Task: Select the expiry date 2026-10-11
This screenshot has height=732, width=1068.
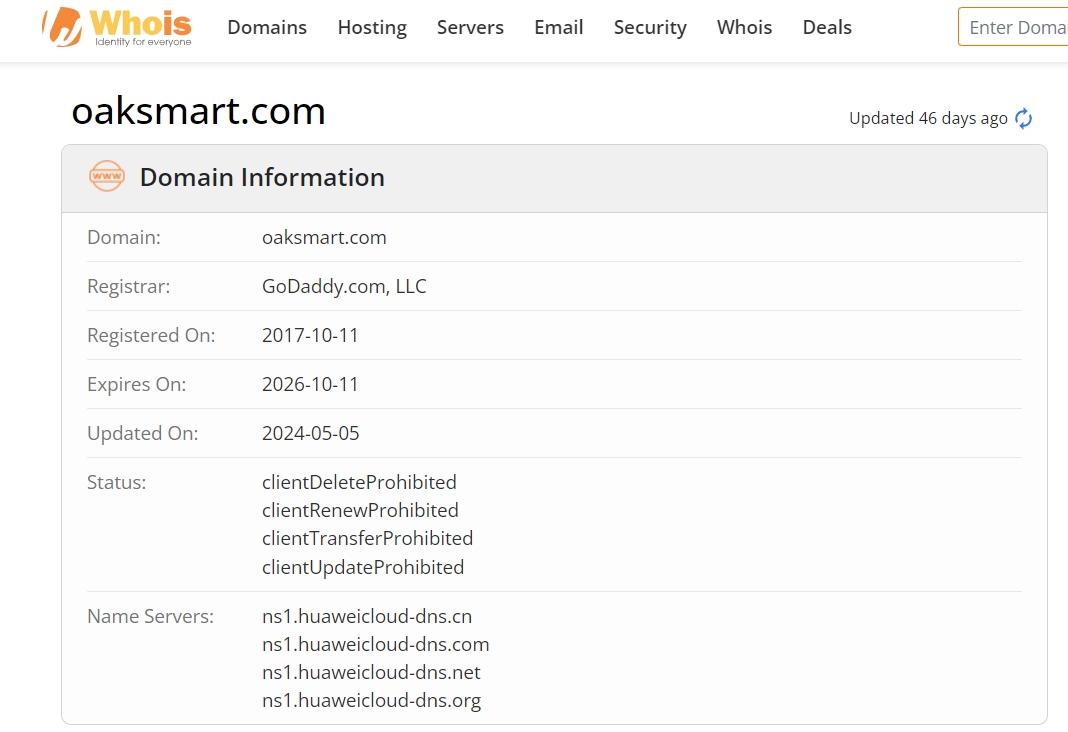Action: coord(310,385)
